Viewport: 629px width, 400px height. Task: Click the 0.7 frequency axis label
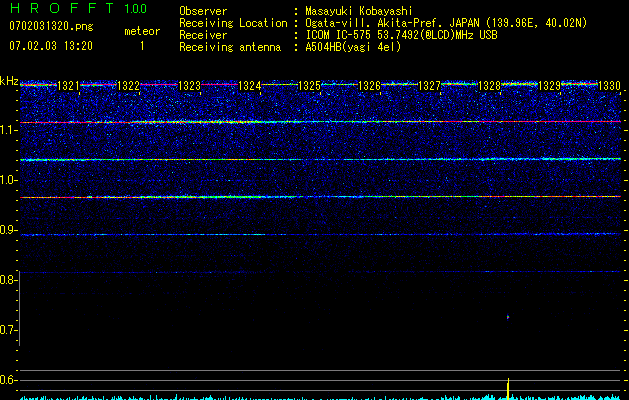click(x=9, y=330)
